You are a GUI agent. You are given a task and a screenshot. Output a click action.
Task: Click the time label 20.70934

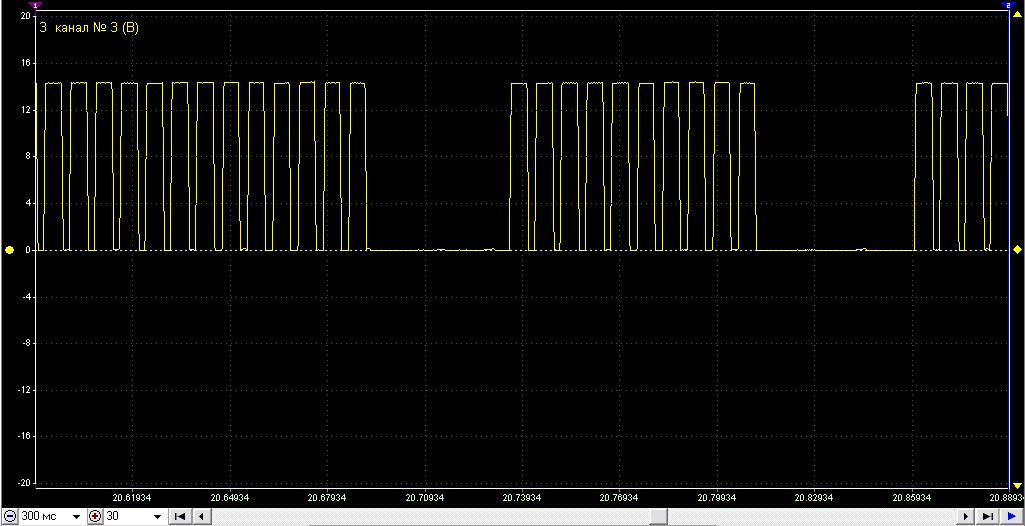[425, 498]
